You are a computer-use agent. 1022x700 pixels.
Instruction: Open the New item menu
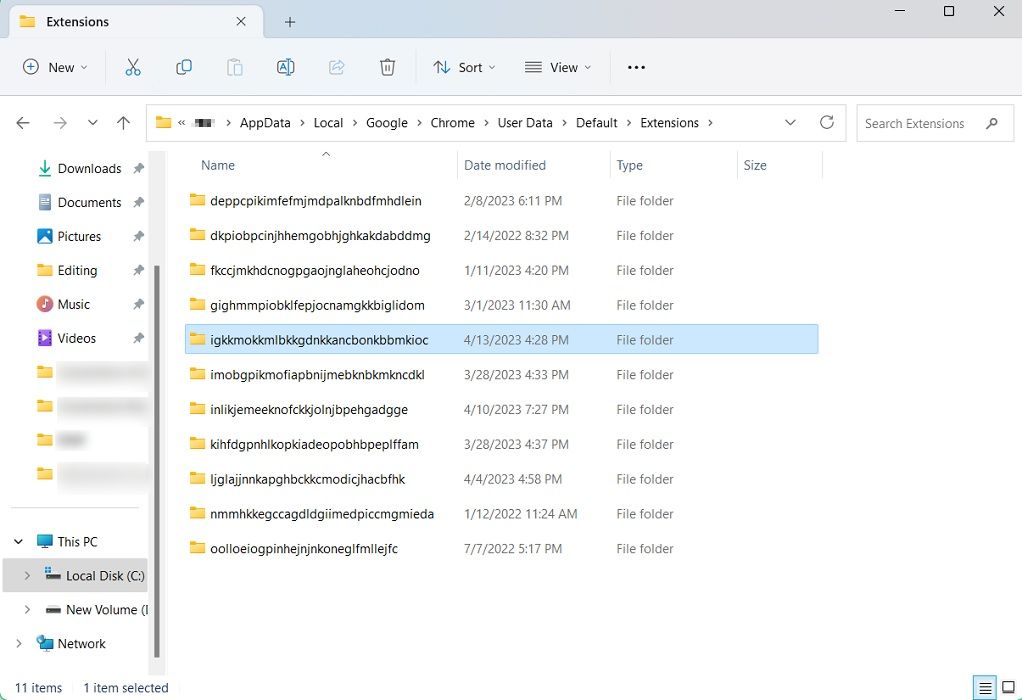pos(55,67)
